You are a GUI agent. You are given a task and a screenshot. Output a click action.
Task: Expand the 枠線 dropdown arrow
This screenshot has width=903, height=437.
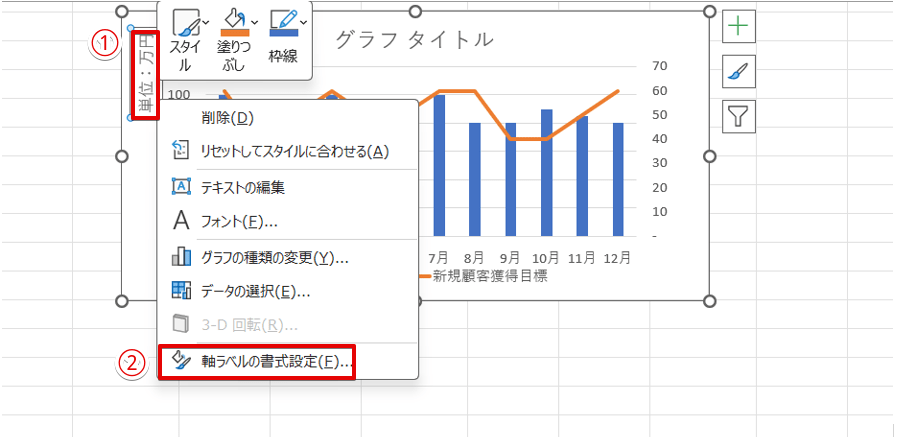coord(304,21)
